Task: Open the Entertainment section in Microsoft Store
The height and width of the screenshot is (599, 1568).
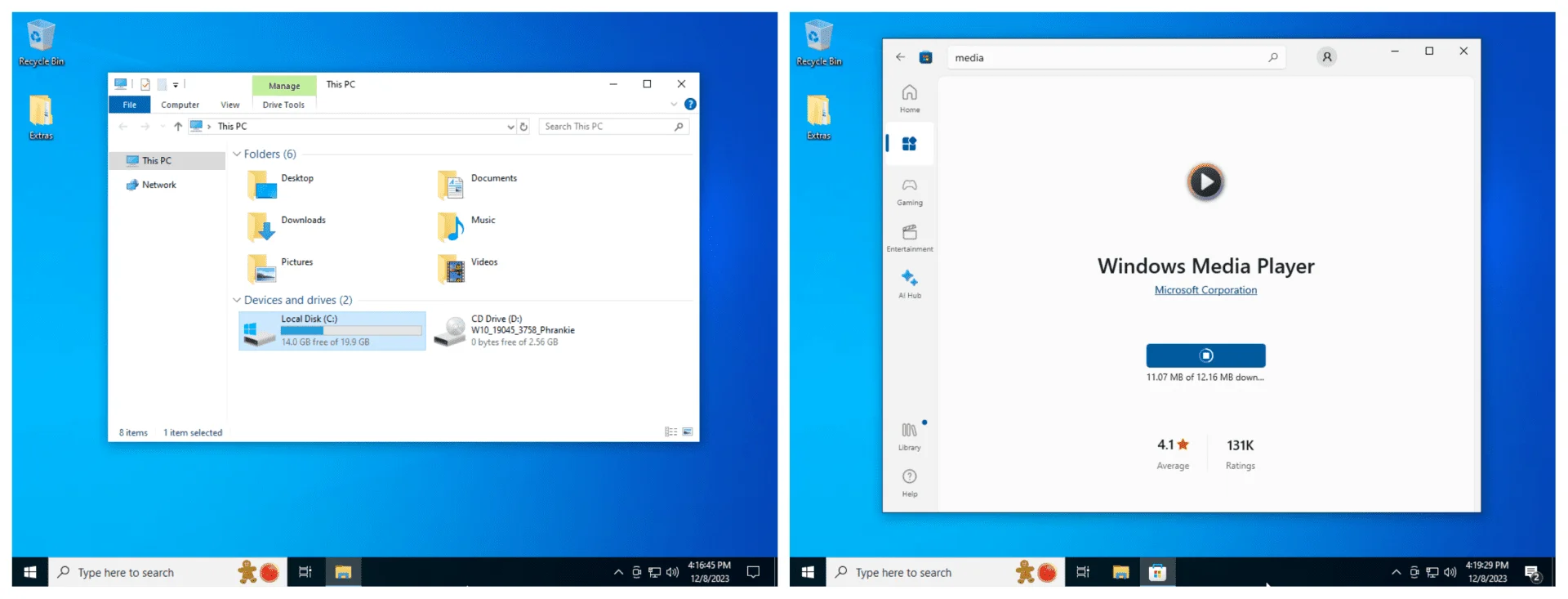Action: 909,238
